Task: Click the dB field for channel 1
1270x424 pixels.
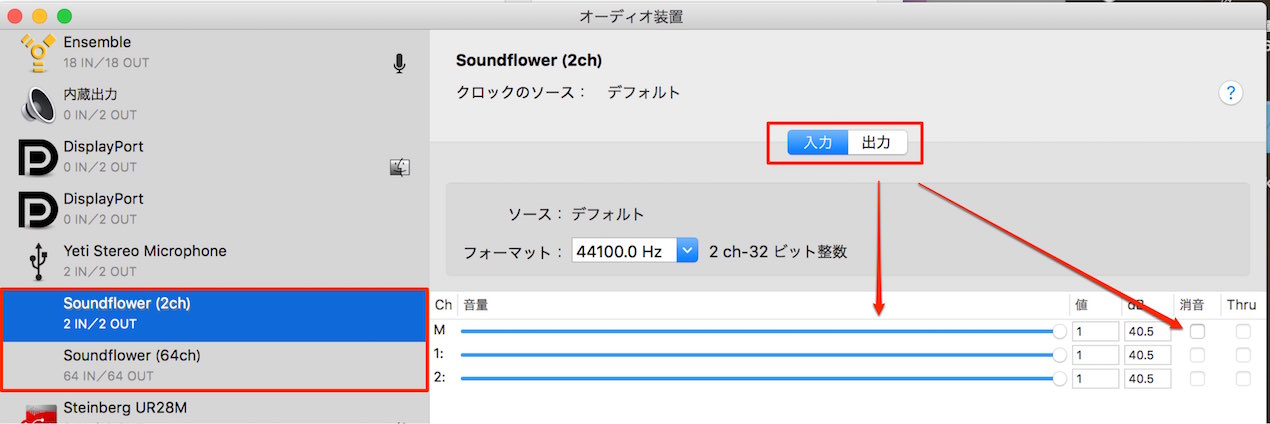Action: [x=1147, y=354]
